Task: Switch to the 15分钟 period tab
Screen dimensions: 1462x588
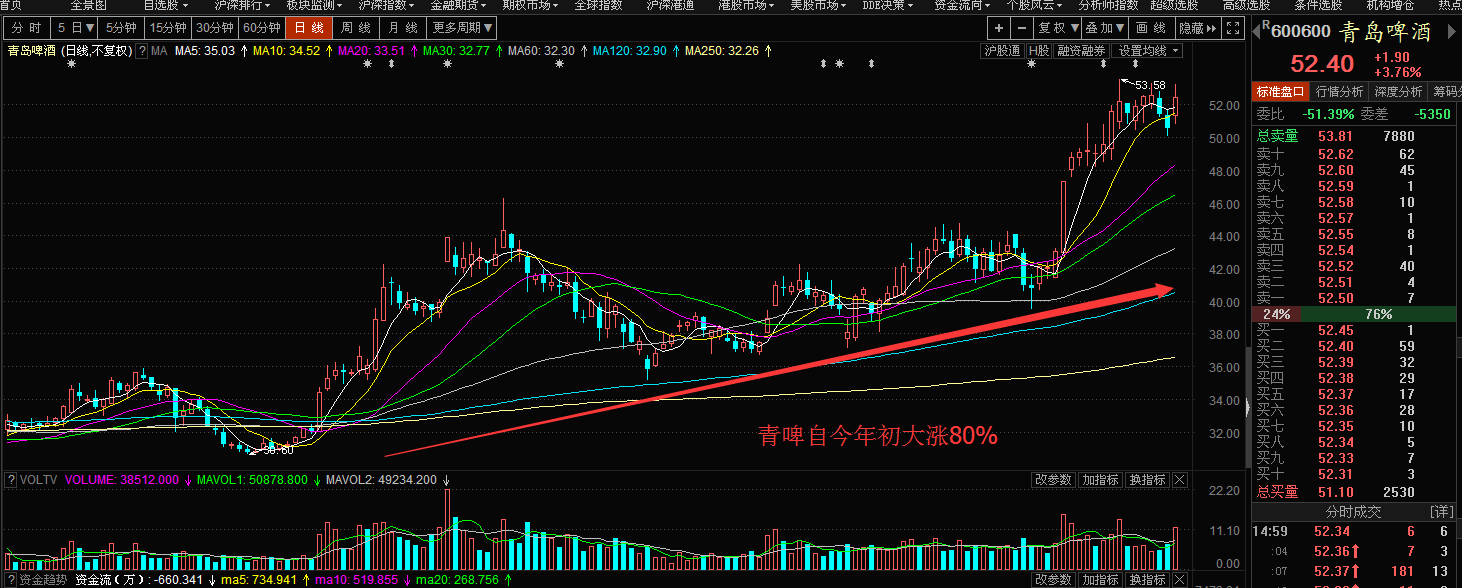Action: point(167,28)
